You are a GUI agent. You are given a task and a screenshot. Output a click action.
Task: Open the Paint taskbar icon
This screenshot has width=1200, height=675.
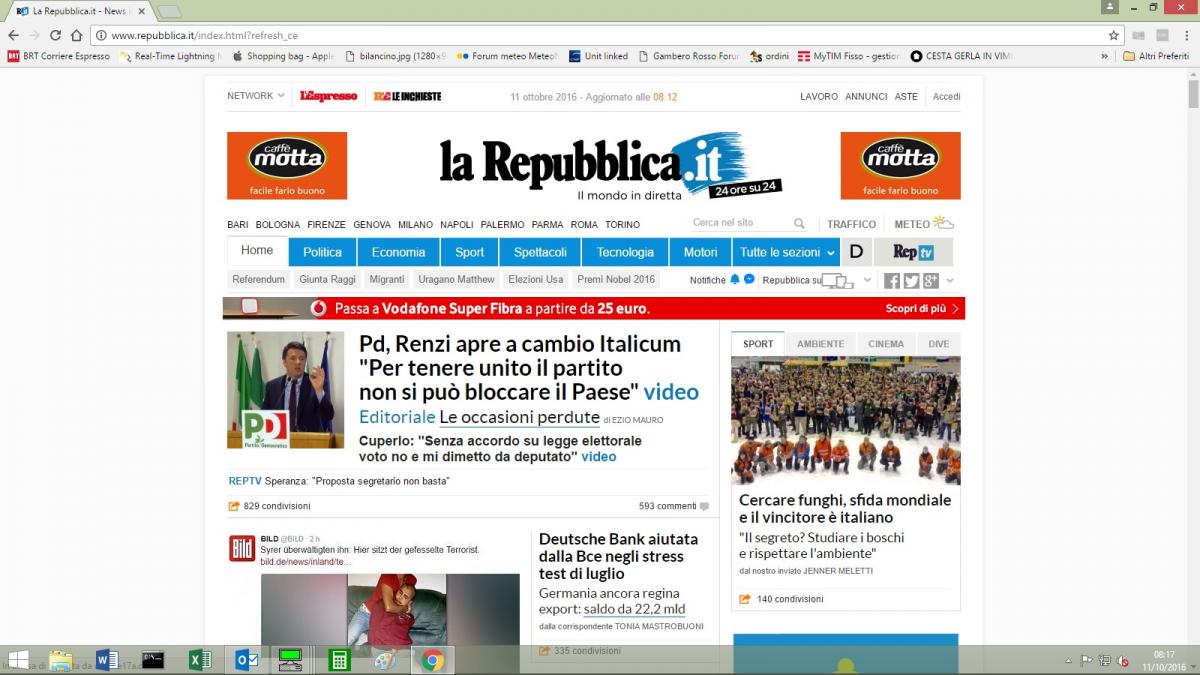click(x=385, y=660)
